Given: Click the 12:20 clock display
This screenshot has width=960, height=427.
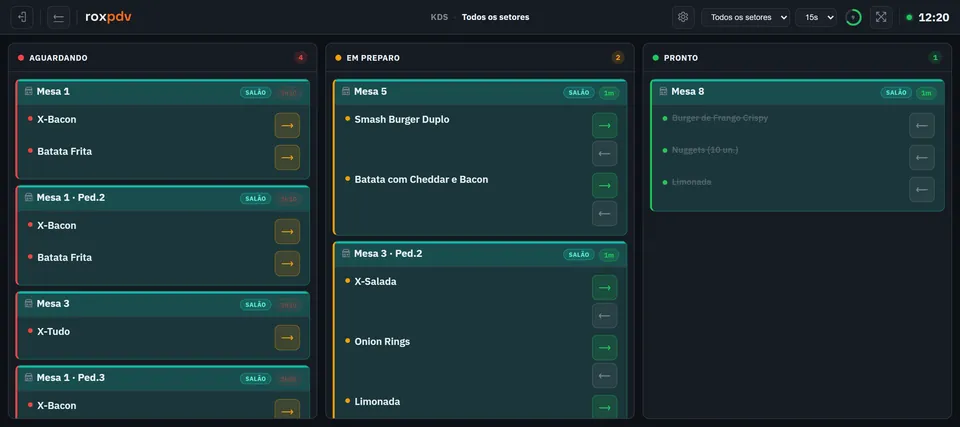Looking at the screenshot, I should (934, 17).
